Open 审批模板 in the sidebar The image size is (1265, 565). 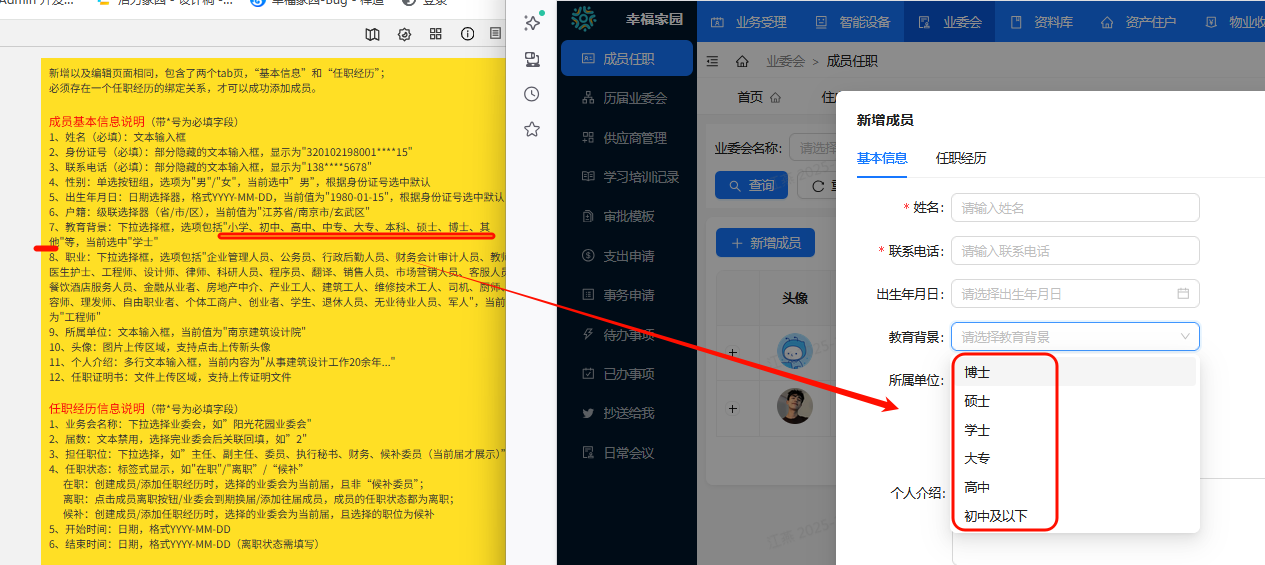[x=626, y=216]
